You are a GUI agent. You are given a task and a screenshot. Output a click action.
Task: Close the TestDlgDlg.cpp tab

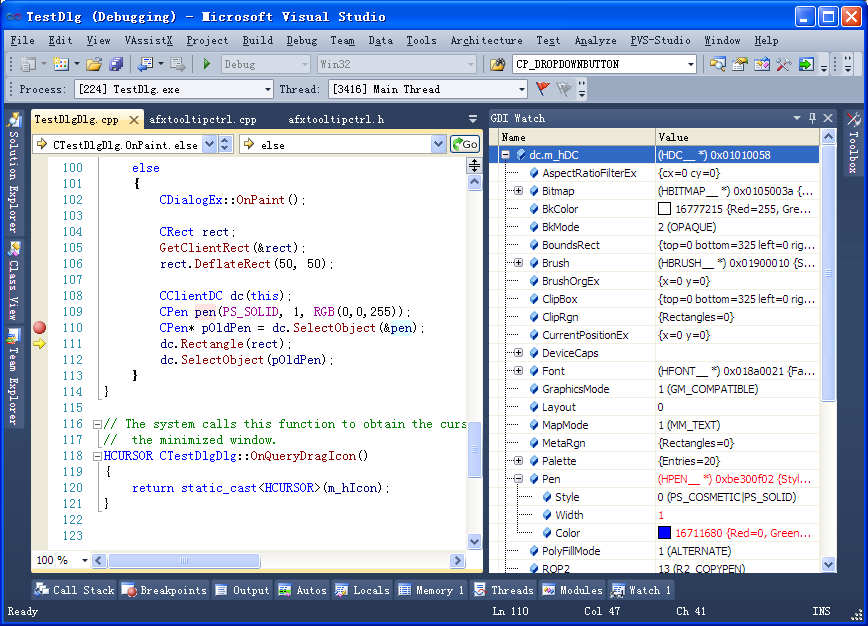(x=134, y=120)
